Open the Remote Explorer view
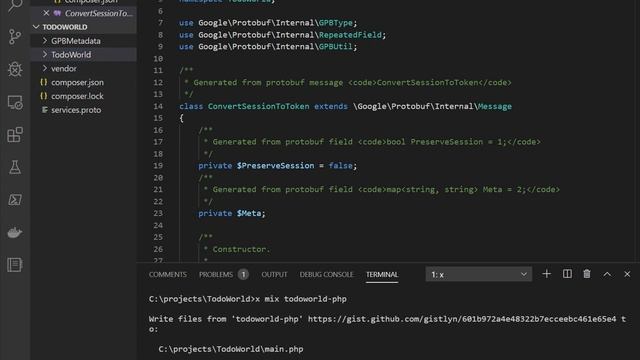The height and width of the screenshot is (360, 640). pyautogui.click(x=15, y=102)
